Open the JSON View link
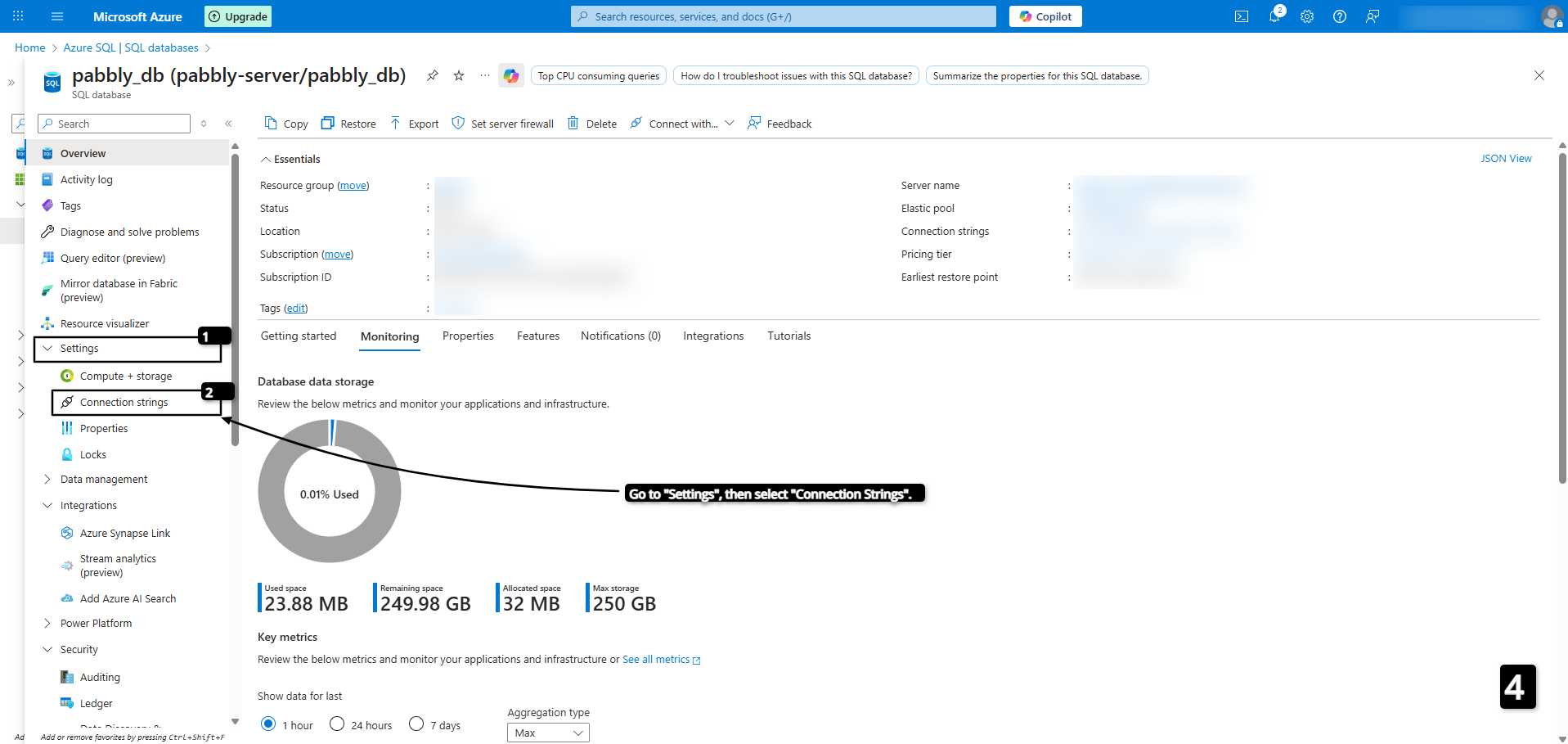Image resolution: width=1568 pixels, height=744 pixels. coord(1506,159)
